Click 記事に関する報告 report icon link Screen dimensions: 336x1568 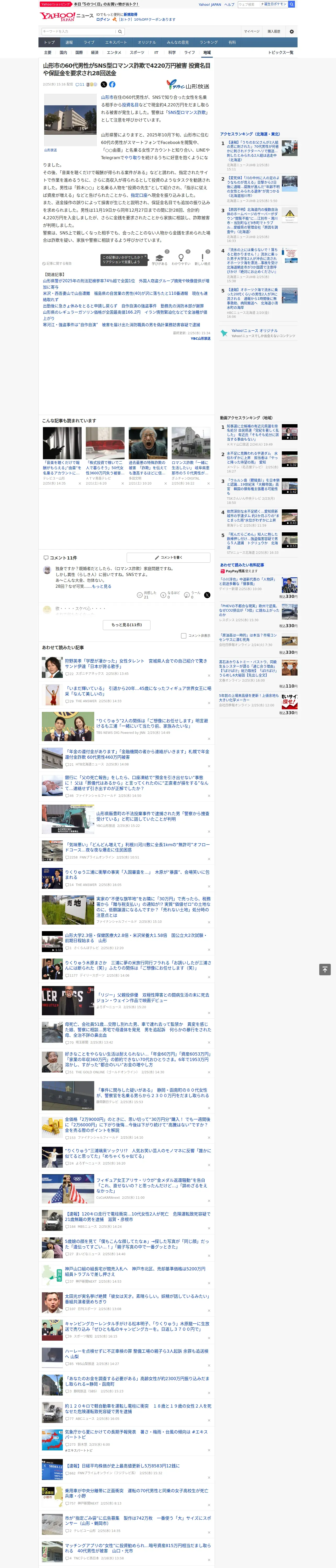(57, 264)
